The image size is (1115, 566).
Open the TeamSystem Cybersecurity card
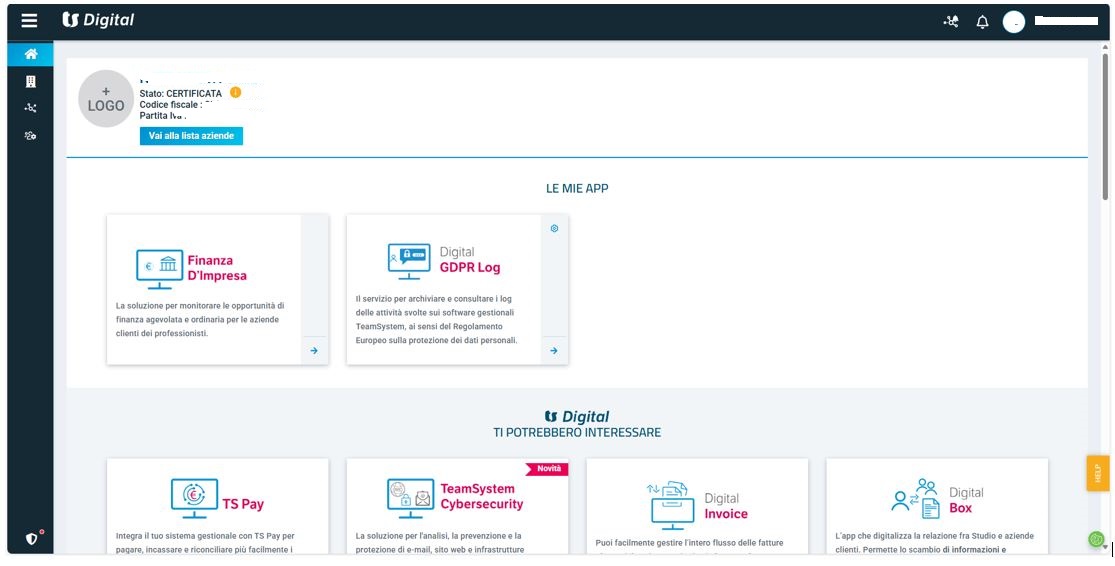coord(457,505)
